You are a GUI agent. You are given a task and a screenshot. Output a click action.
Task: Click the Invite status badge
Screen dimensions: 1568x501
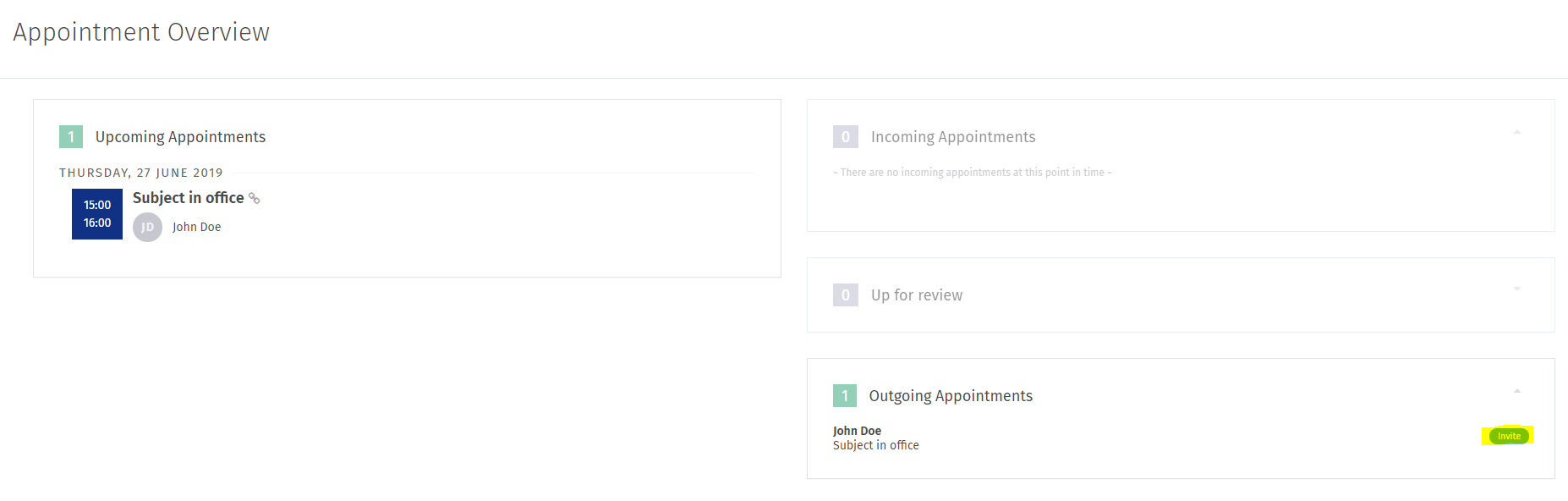tap(1509, 436)
